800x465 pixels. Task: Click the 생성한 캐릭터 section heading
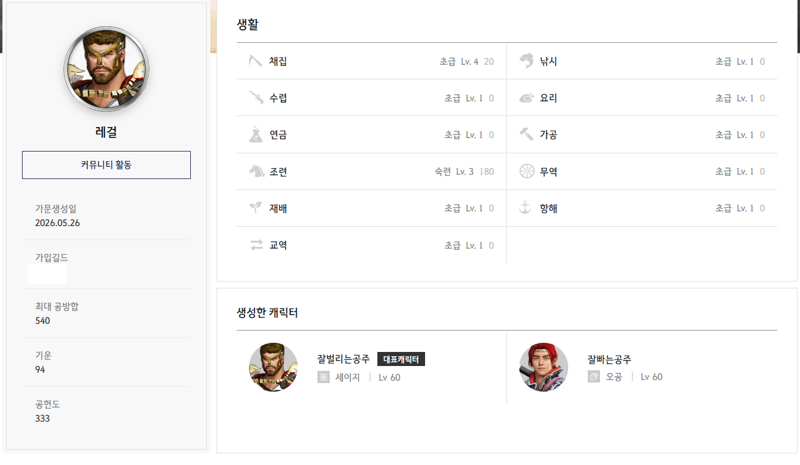pos(267,312)
